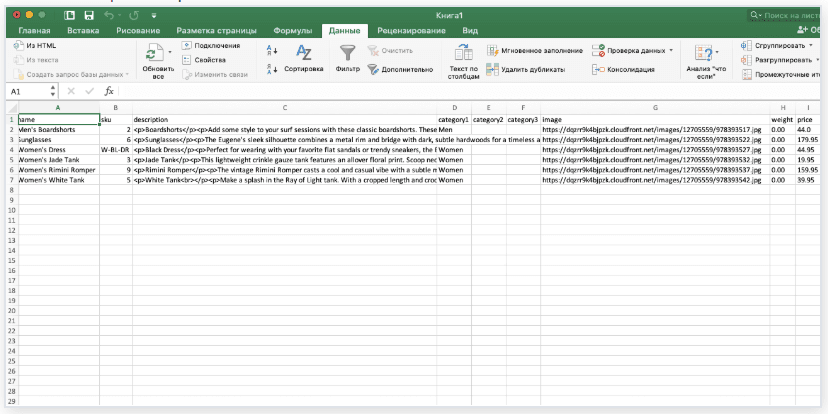This screenshot has width=828, height=414.
Task: Click the Save icon in title bar
Action: [89, 15]
